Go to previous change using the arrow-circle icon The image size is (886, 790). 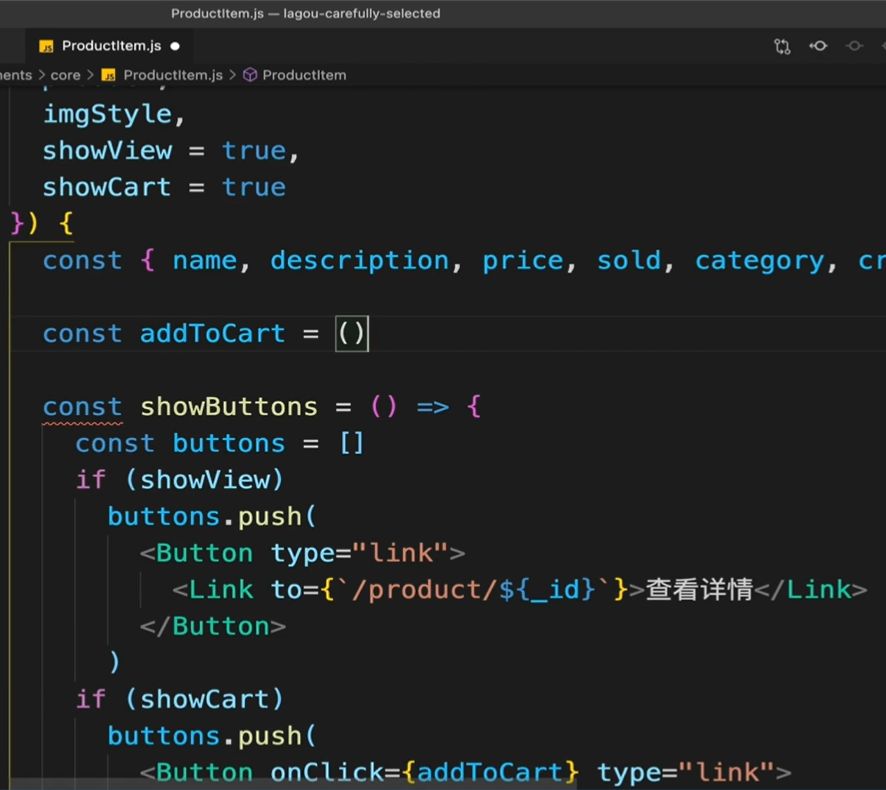coord(818,46)
